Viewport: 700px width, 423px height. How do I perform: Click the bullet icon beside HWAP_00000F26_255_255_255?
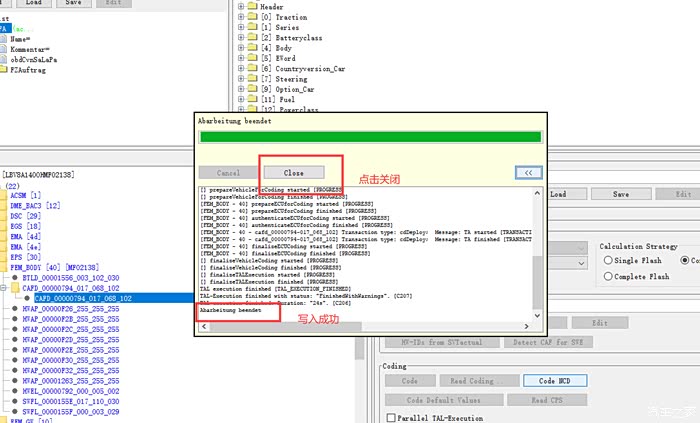[x=15, y=308]
